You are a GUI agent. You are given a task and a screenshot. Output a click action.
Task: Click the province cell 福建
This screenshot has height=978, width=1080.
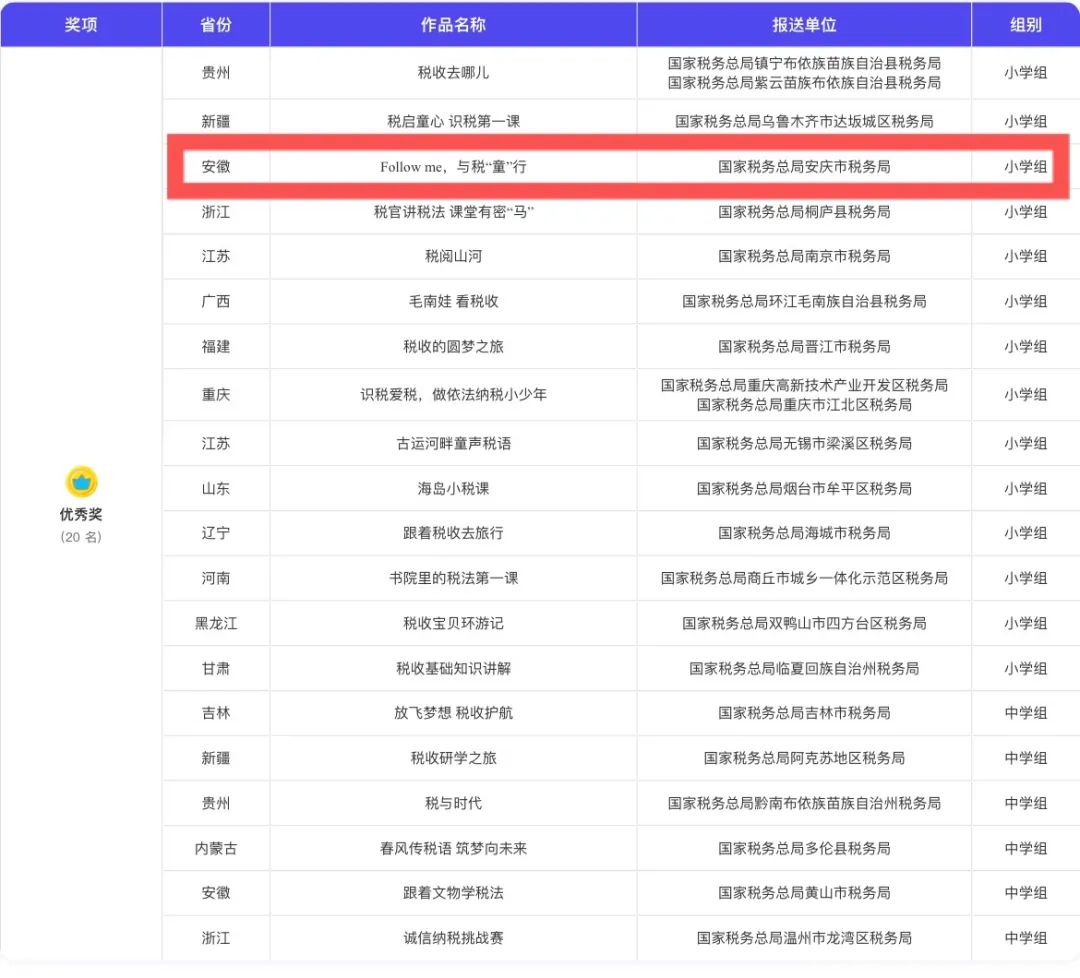tap(216, 346)
